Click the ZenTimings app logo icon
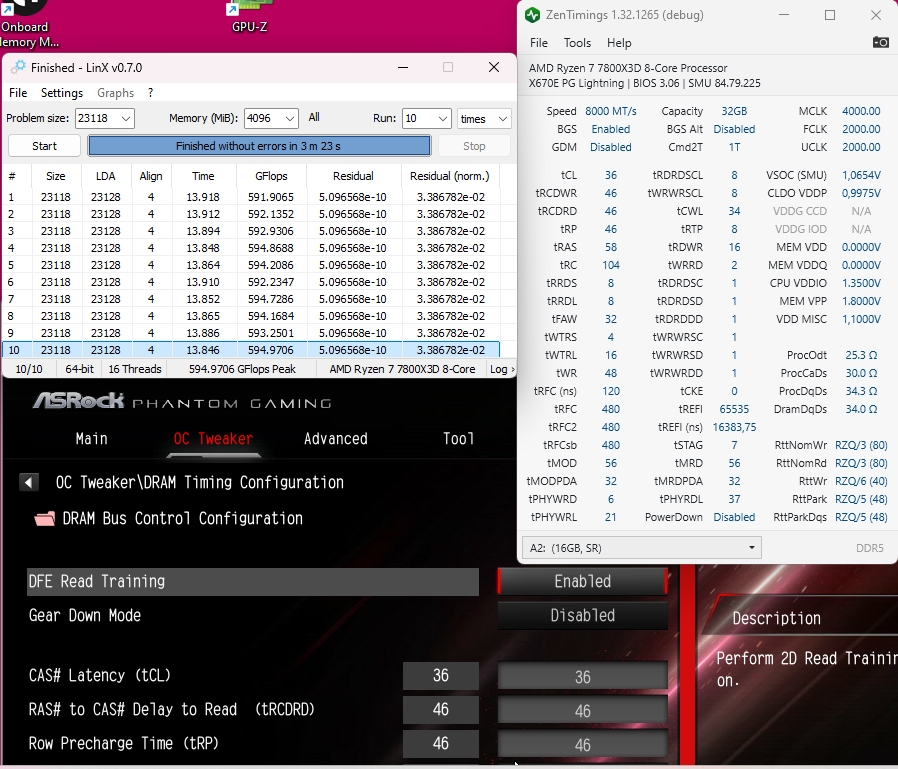 532,15
